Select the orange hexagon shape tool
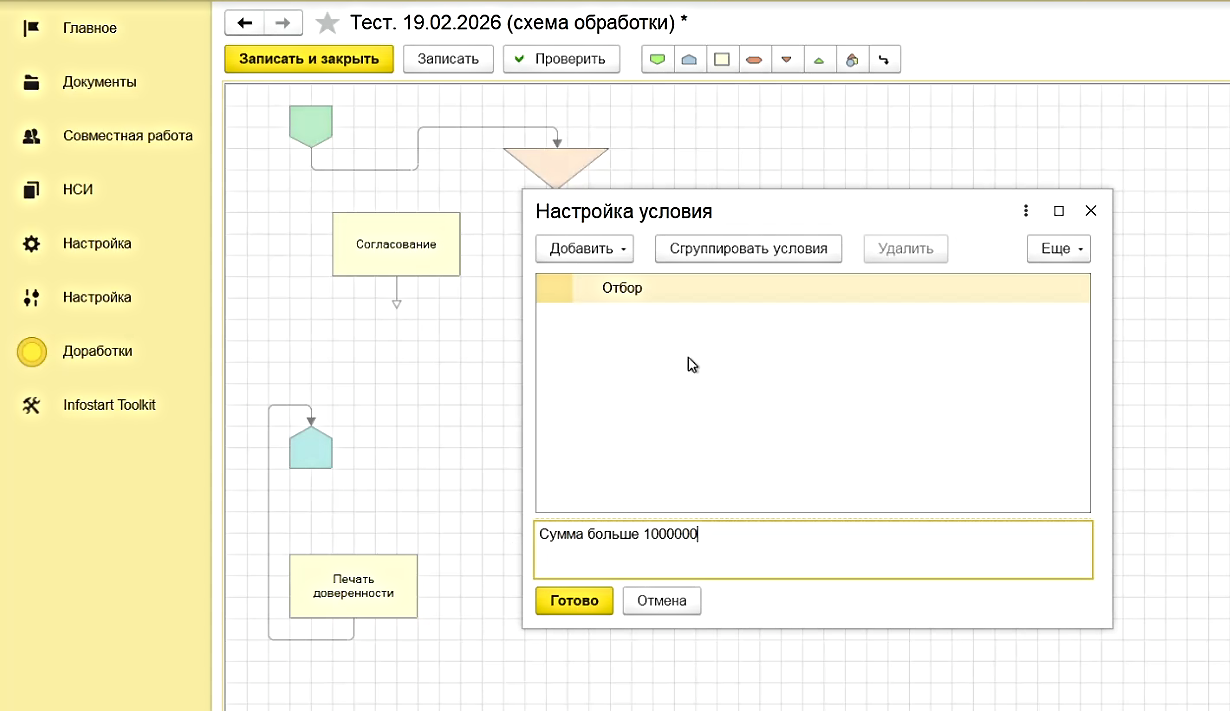 (754, 59)
